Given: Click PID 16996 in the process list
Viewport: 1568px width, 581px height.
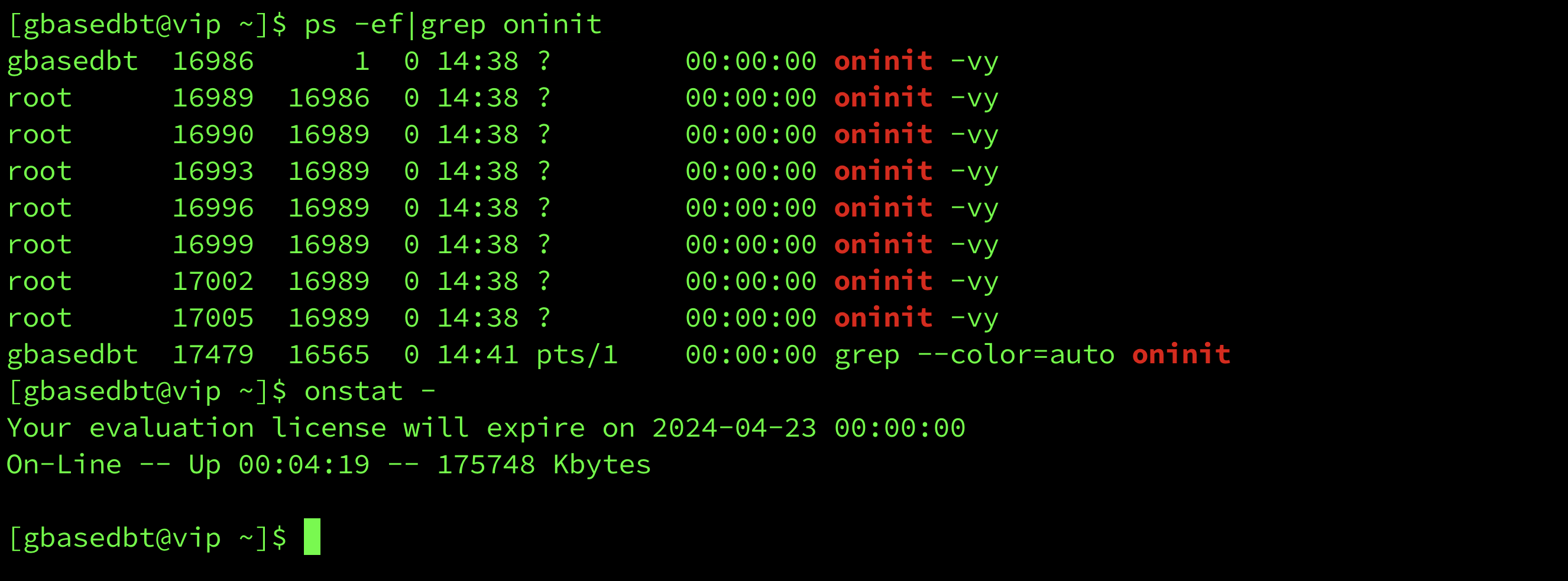Looking at the screenshot, I should 213,208.
